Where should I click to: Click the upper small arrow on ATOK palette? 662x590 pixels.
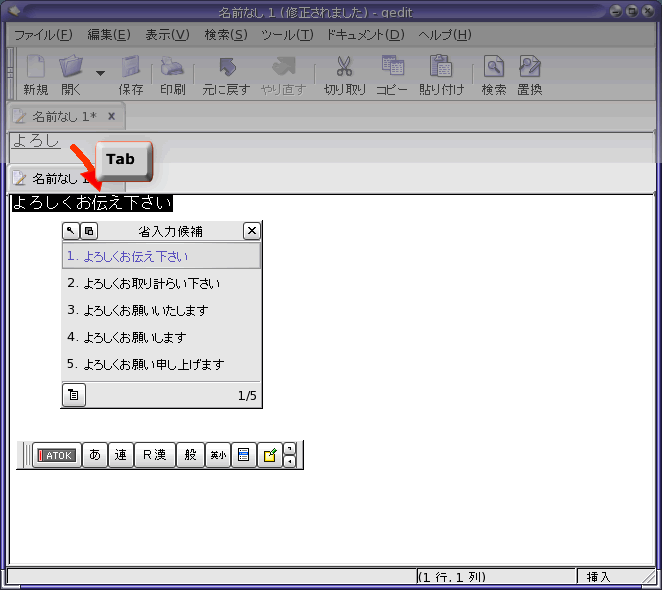pos(289,449)
